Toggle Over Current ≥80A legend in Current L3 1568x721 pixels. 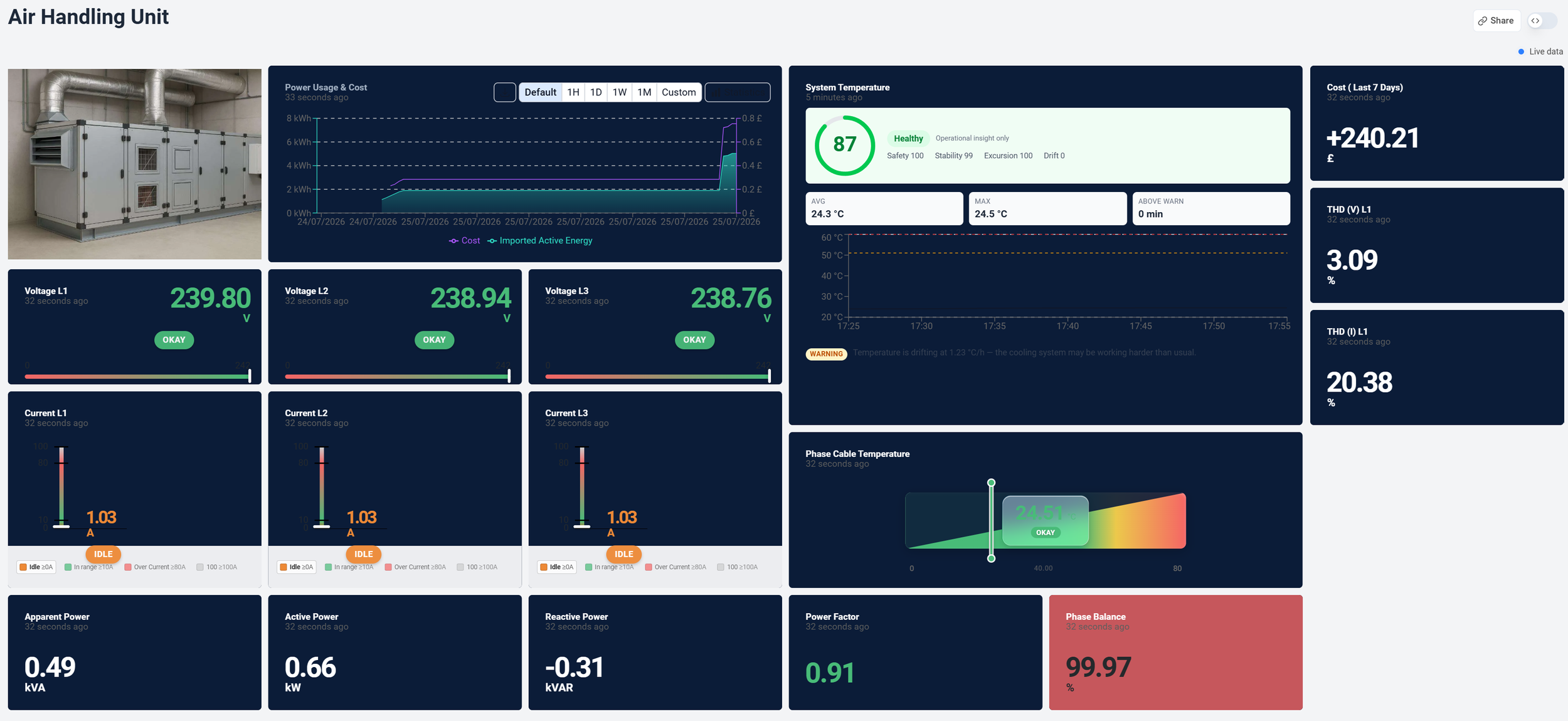675,567
